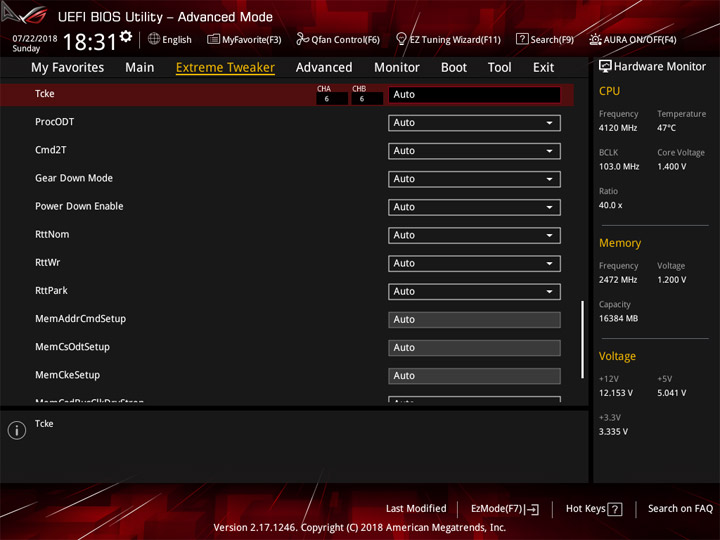The height and width of the screenshot is (540, 720).
Task: Click the Tcke Auto input field
Action: tap(474, 95)
